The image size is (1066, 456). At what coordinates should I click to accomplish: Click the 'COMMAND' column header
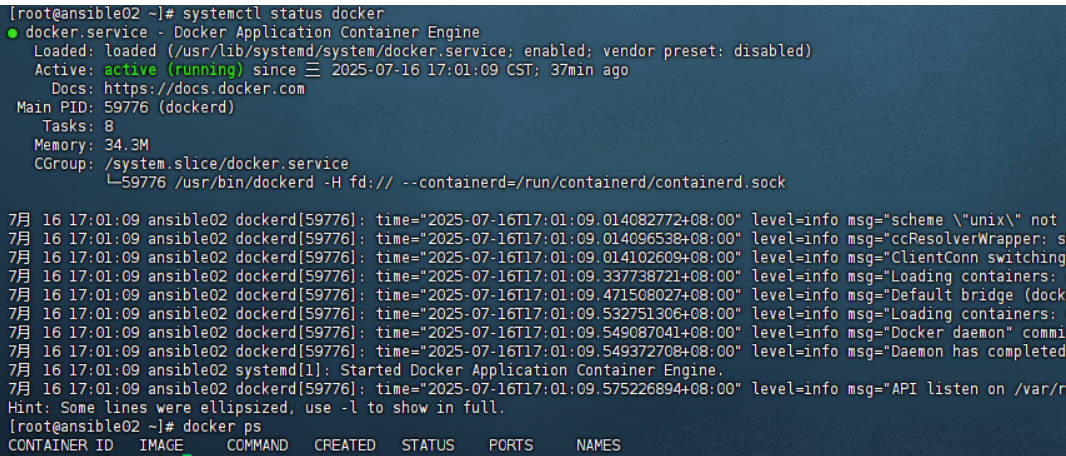pyautogui.click(x=257, y=446)
